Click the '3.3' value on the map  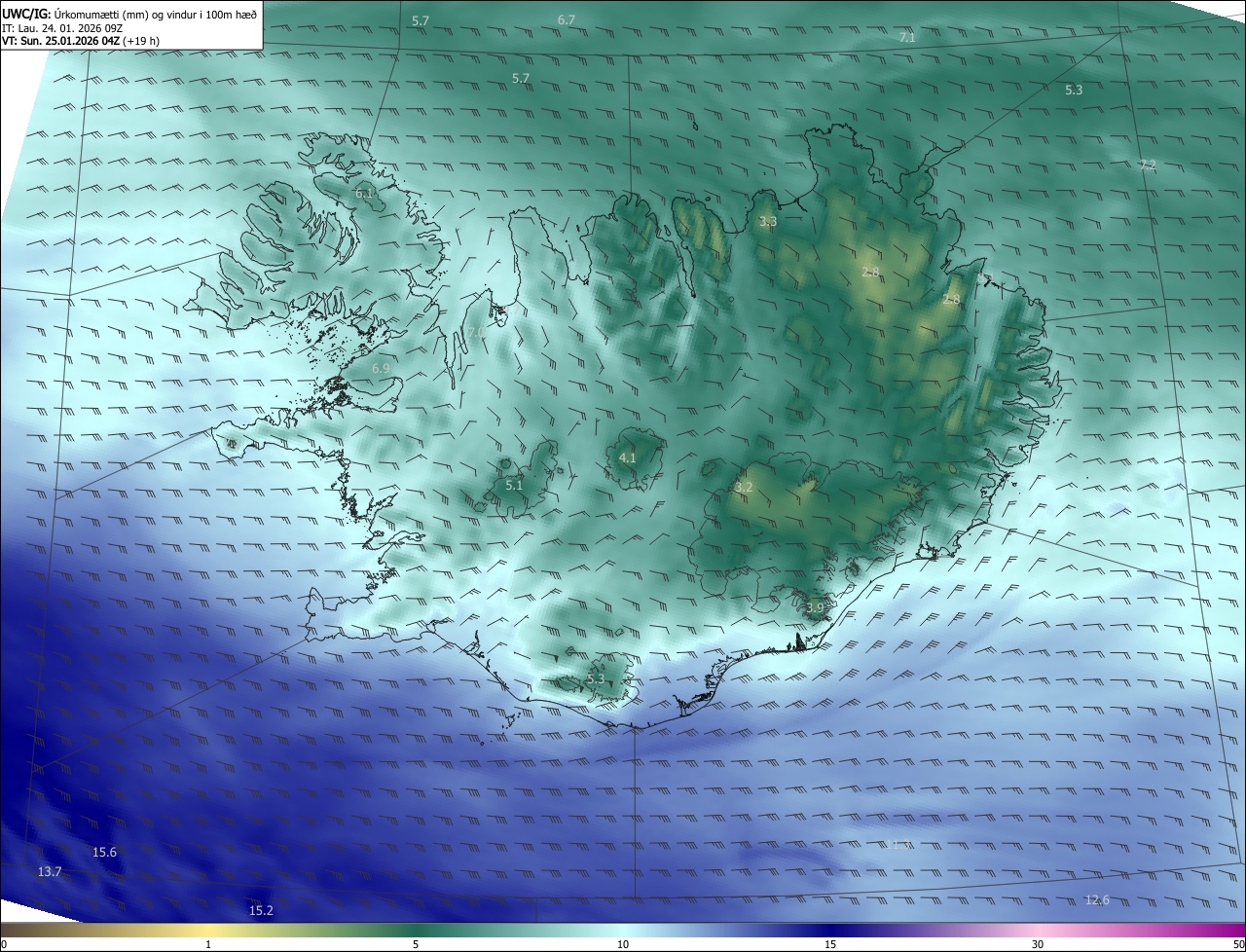coord(768,222)
